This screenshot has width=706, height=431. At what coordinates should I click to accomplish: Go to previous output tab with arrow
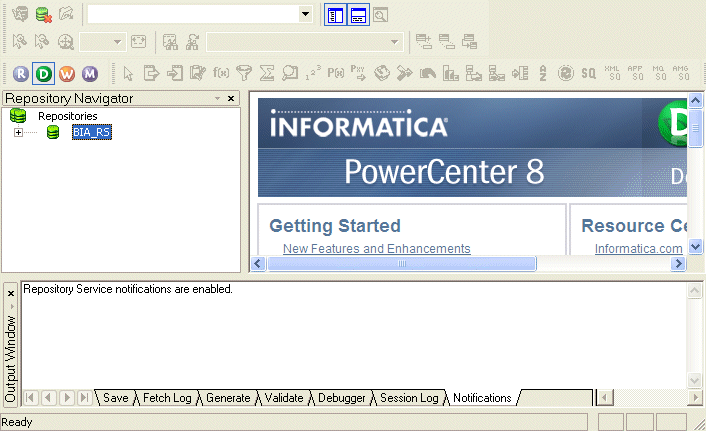click(x=49, y=398)
